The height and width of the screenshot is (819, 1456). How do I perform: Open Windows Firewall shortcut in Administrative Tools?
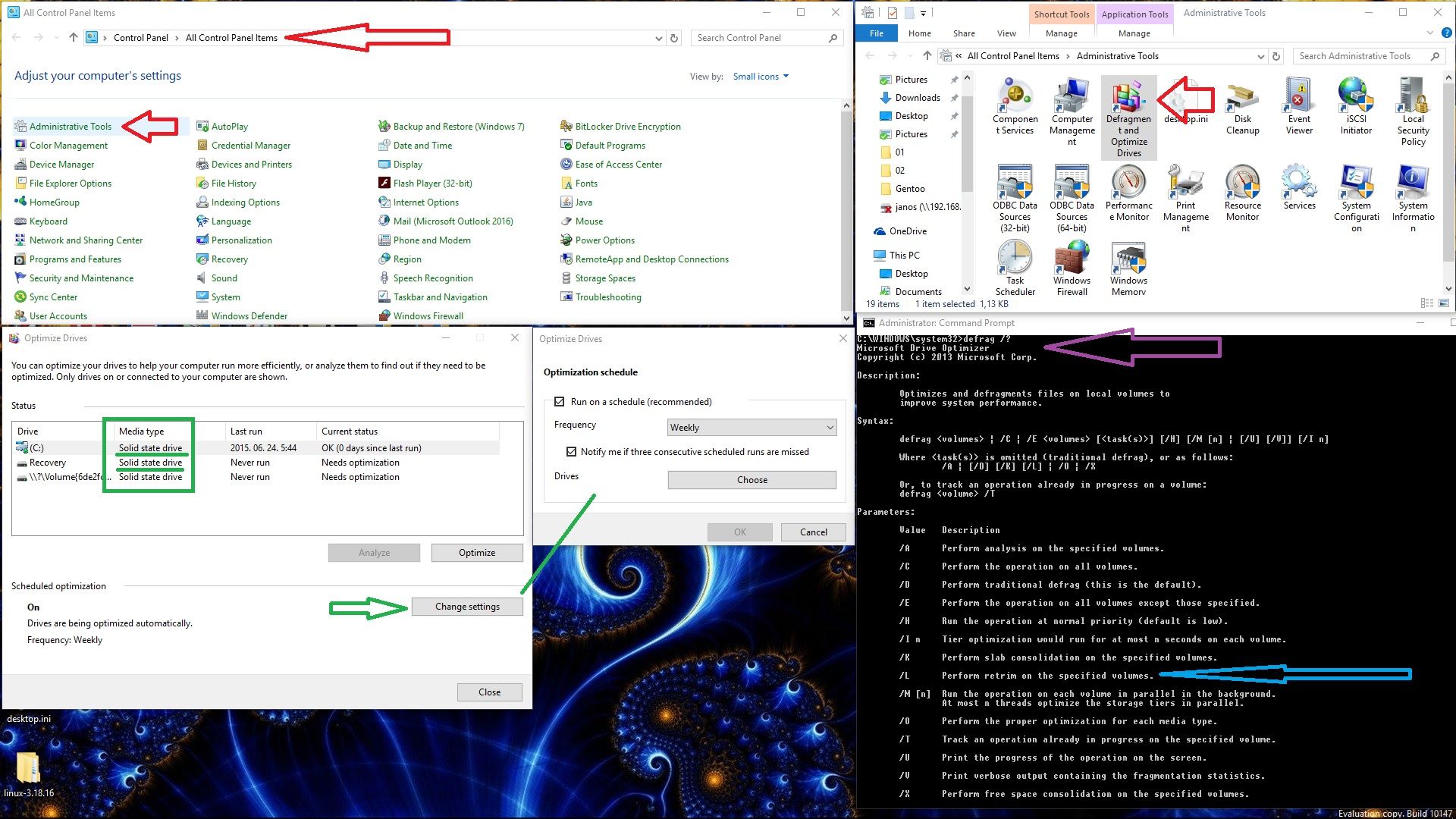coord(1072,268)
